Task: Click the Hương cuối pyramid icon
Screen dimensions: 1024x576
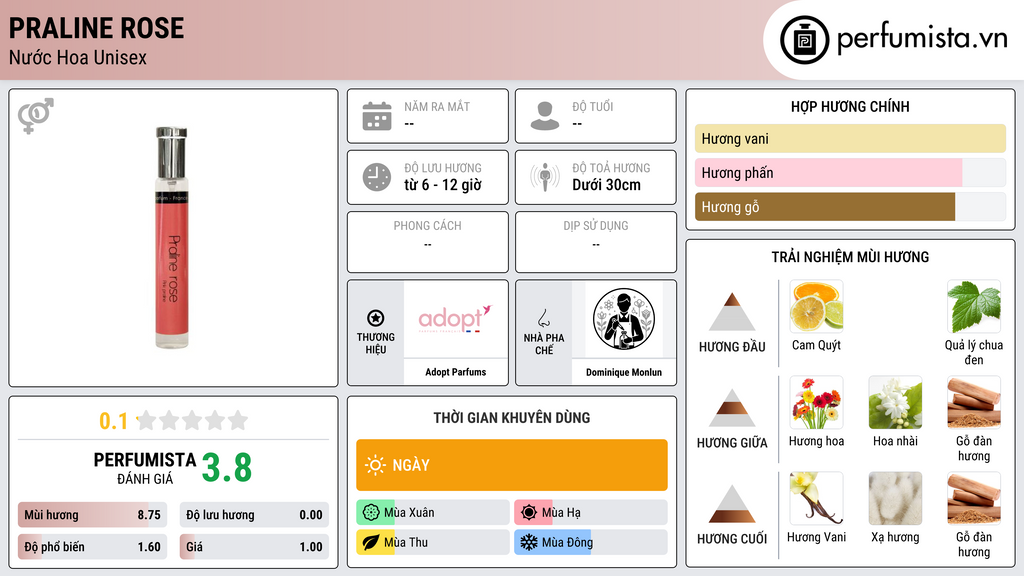Action: pos(732,504)
